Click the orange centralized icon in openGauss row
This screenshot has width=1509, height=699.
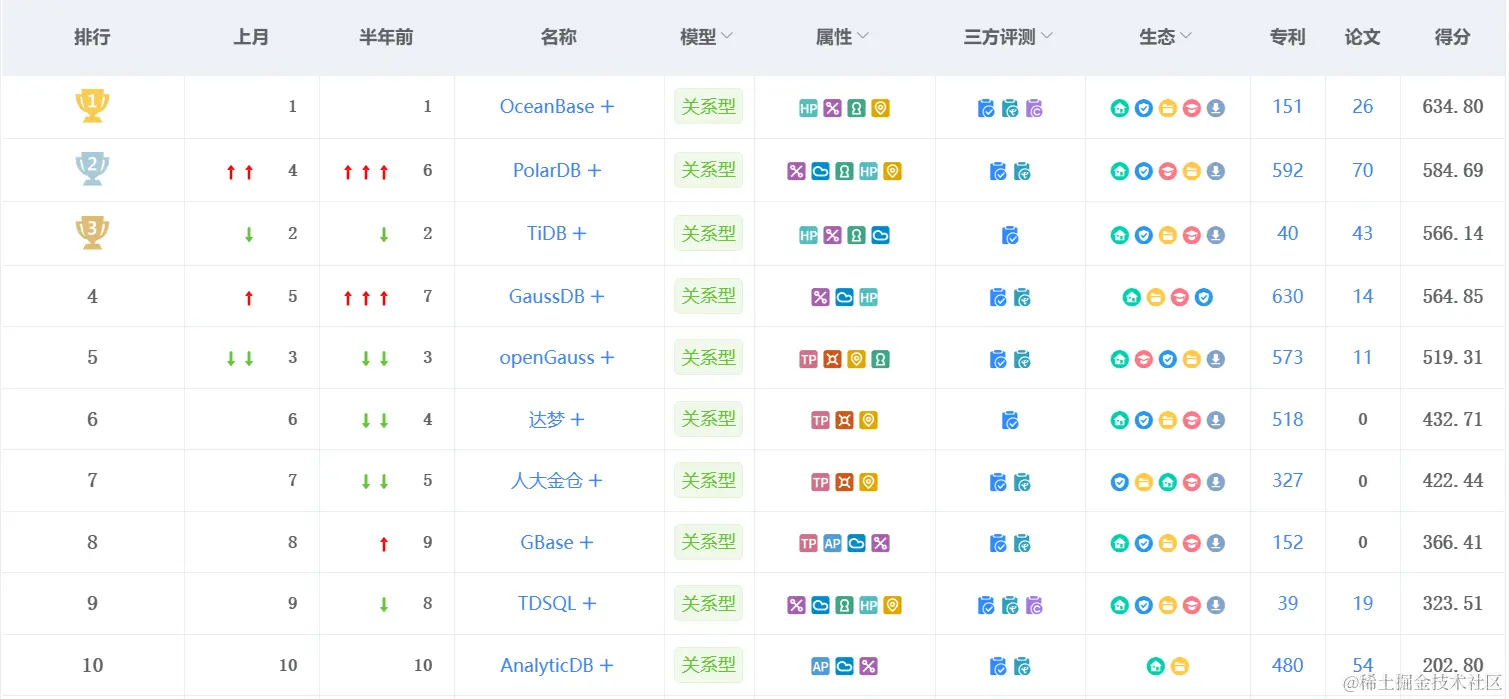pos(832,359)
